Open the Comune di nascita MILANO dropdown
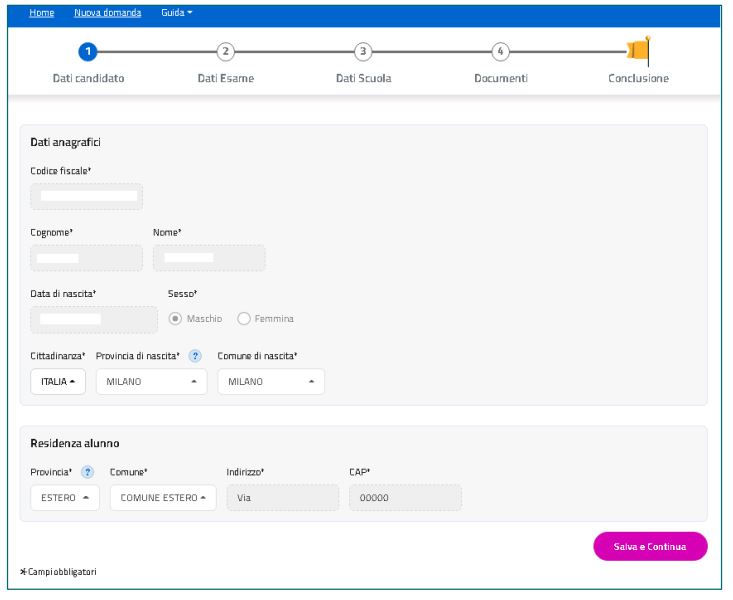The image size is (733, 600). [x=271, y=382]
